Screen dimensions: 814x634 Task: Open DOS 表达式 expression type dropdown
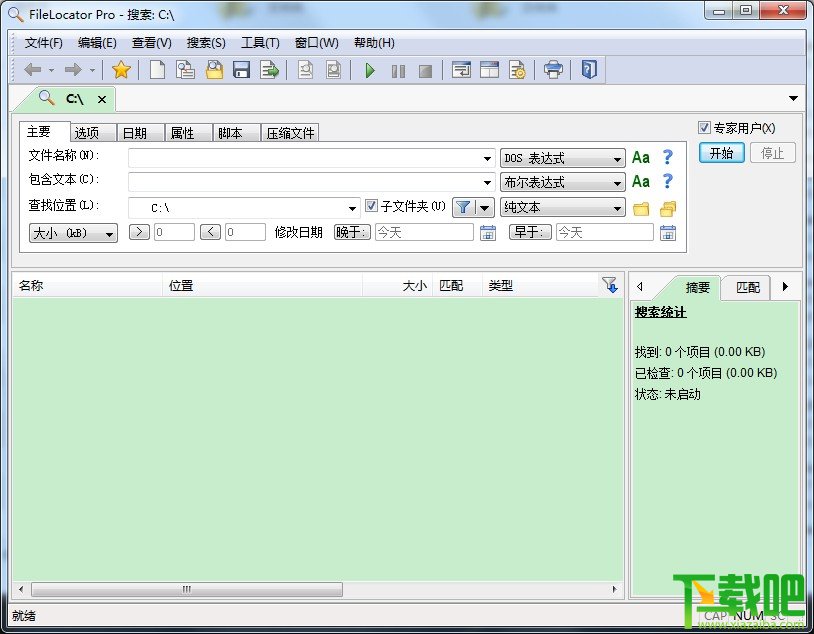point(562,158)
